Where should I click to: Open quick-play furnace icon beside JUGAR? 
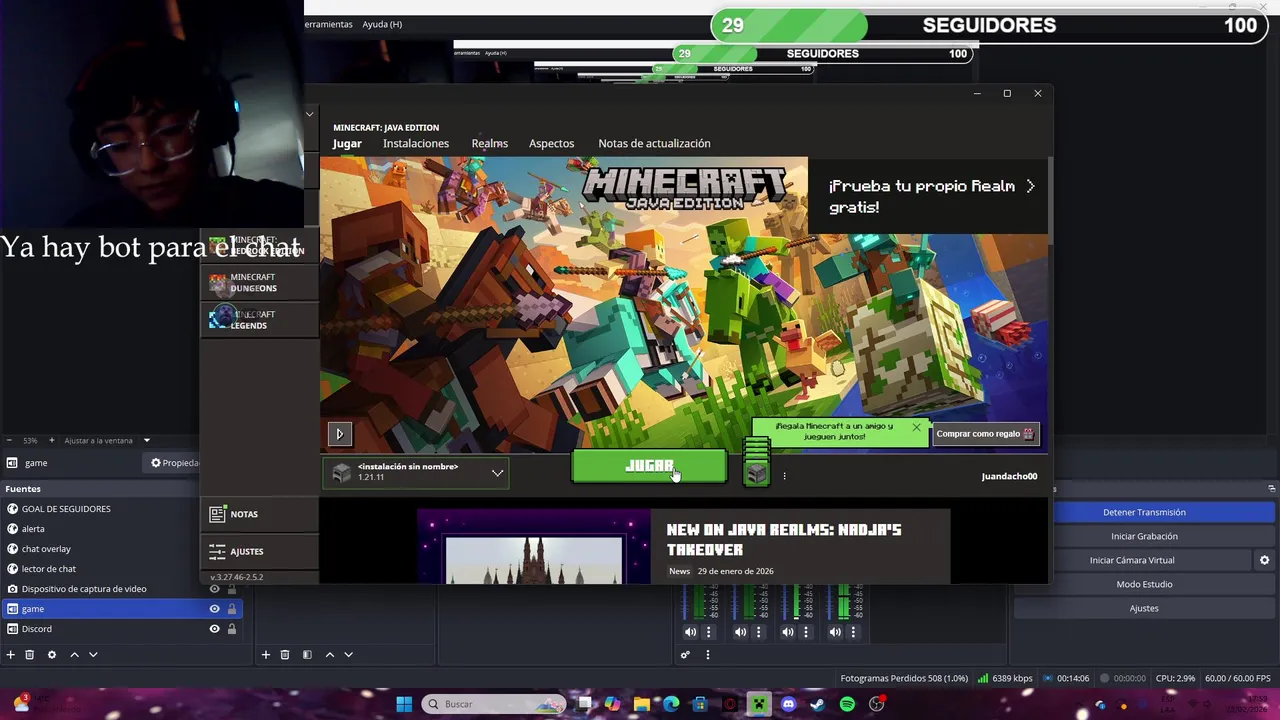[x=756, y=472]
